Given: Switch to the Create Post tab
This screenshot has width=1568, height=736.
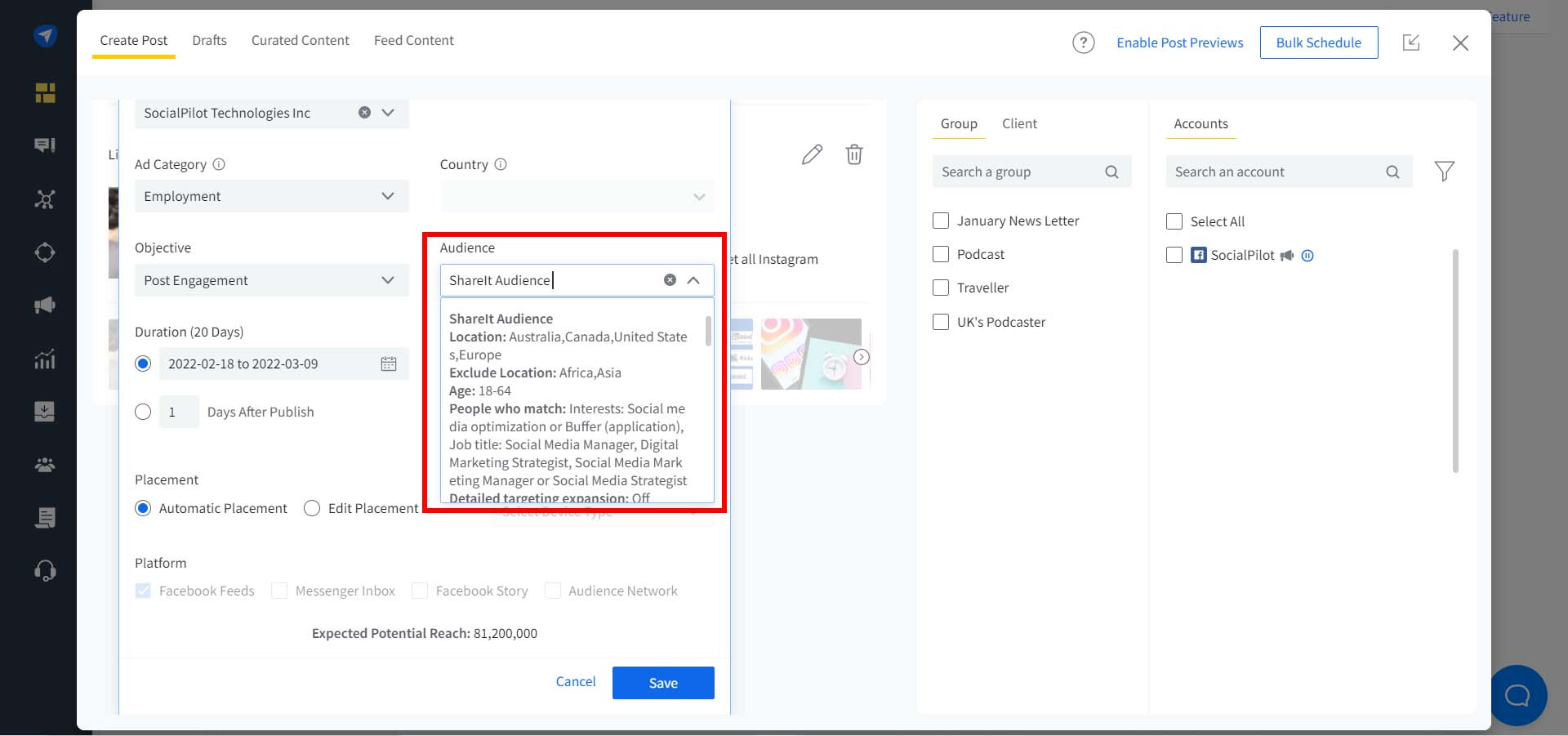Looking at the screenshot, I should click(x=134, y=40).
